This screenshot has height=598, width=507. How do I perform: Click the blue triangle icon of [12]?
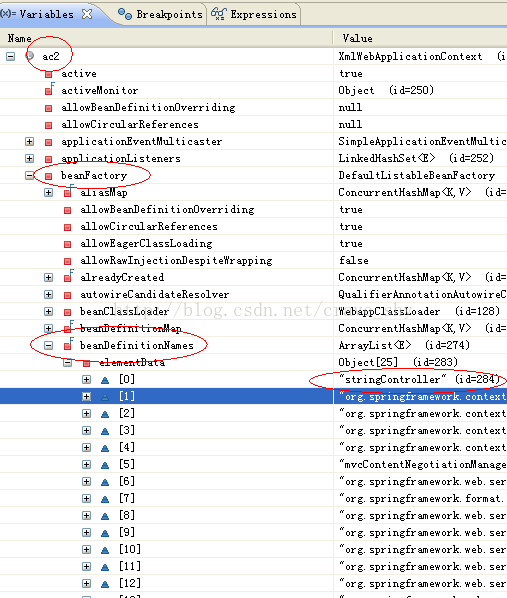tap(105, 584)
